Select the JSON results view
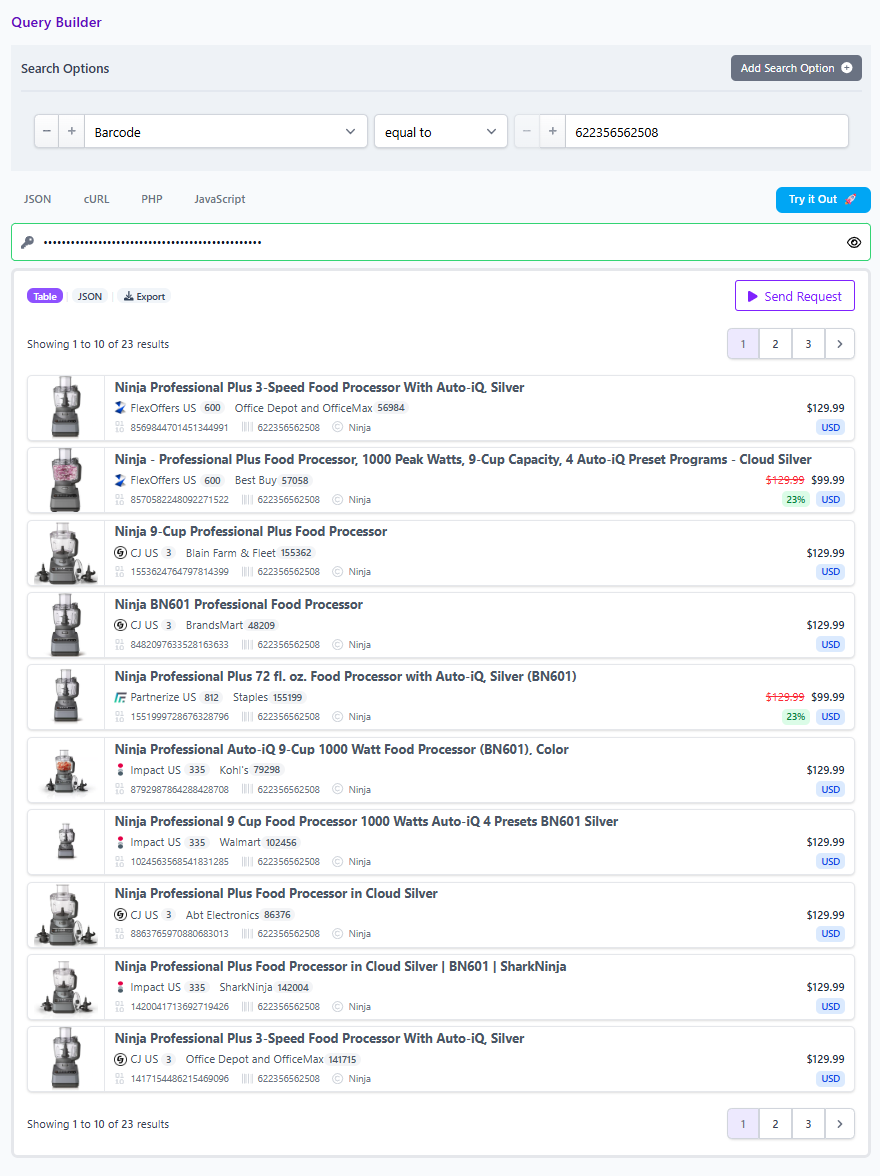The width and height of the screenshot is (880, 1176). (90, 296)
